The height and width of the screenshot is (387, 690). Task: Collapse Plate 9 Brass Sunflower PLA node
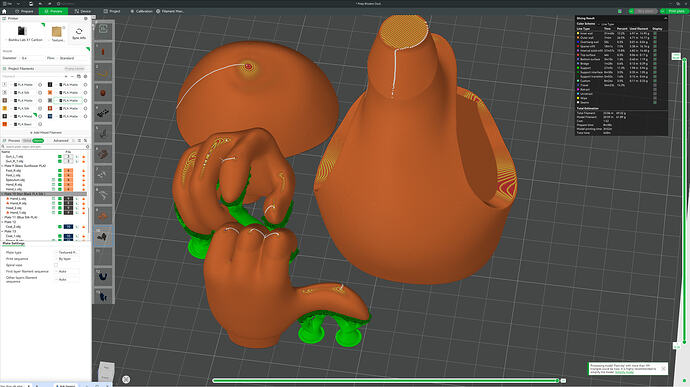coord(3,166)
